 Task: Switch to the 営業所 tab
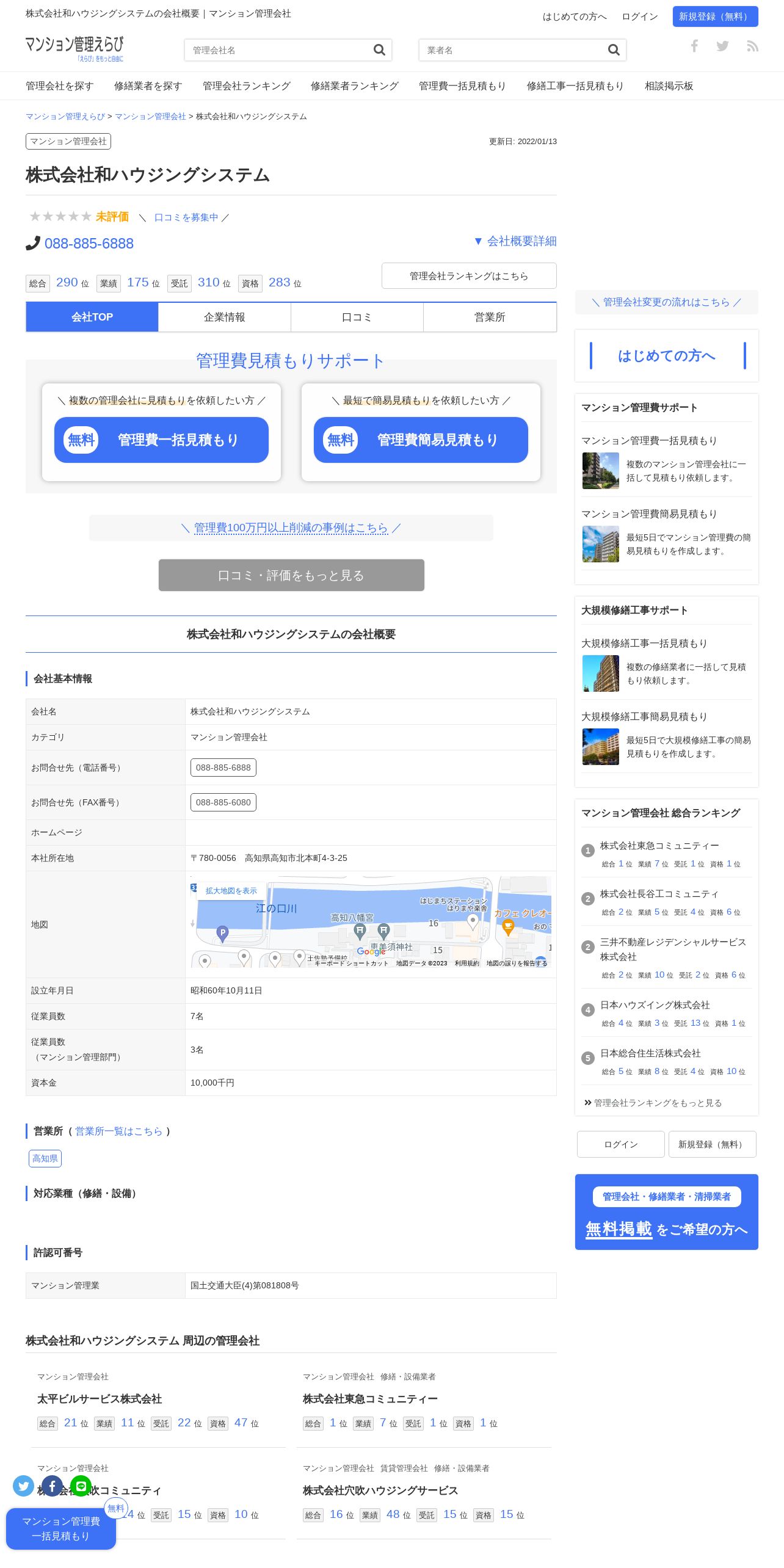[490, 317]
